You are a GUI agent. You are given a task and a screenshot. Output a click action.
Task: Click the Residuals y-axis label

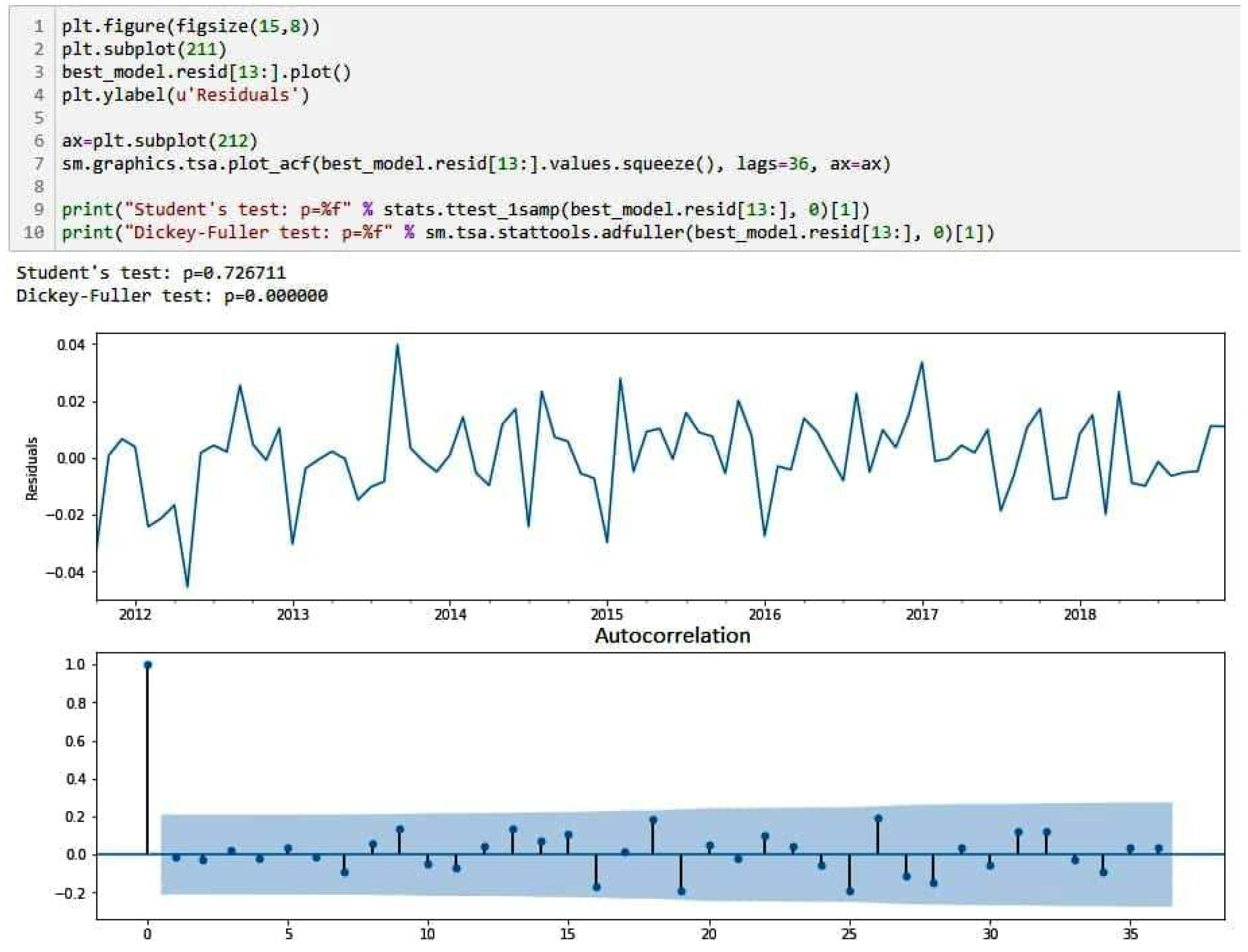(x=32, y=468)
